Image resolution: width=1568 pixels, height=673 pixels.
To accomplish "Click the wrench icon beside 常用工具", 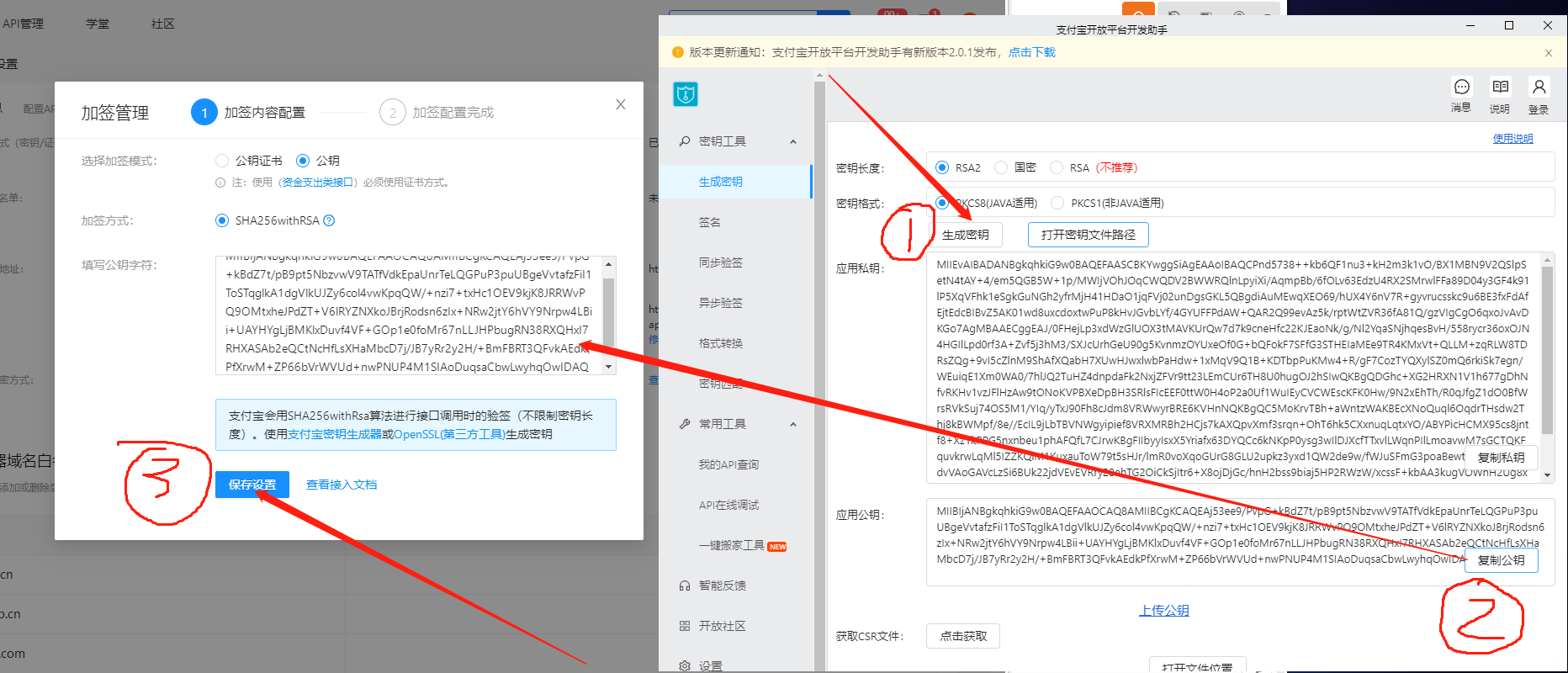I will point(685,424).
